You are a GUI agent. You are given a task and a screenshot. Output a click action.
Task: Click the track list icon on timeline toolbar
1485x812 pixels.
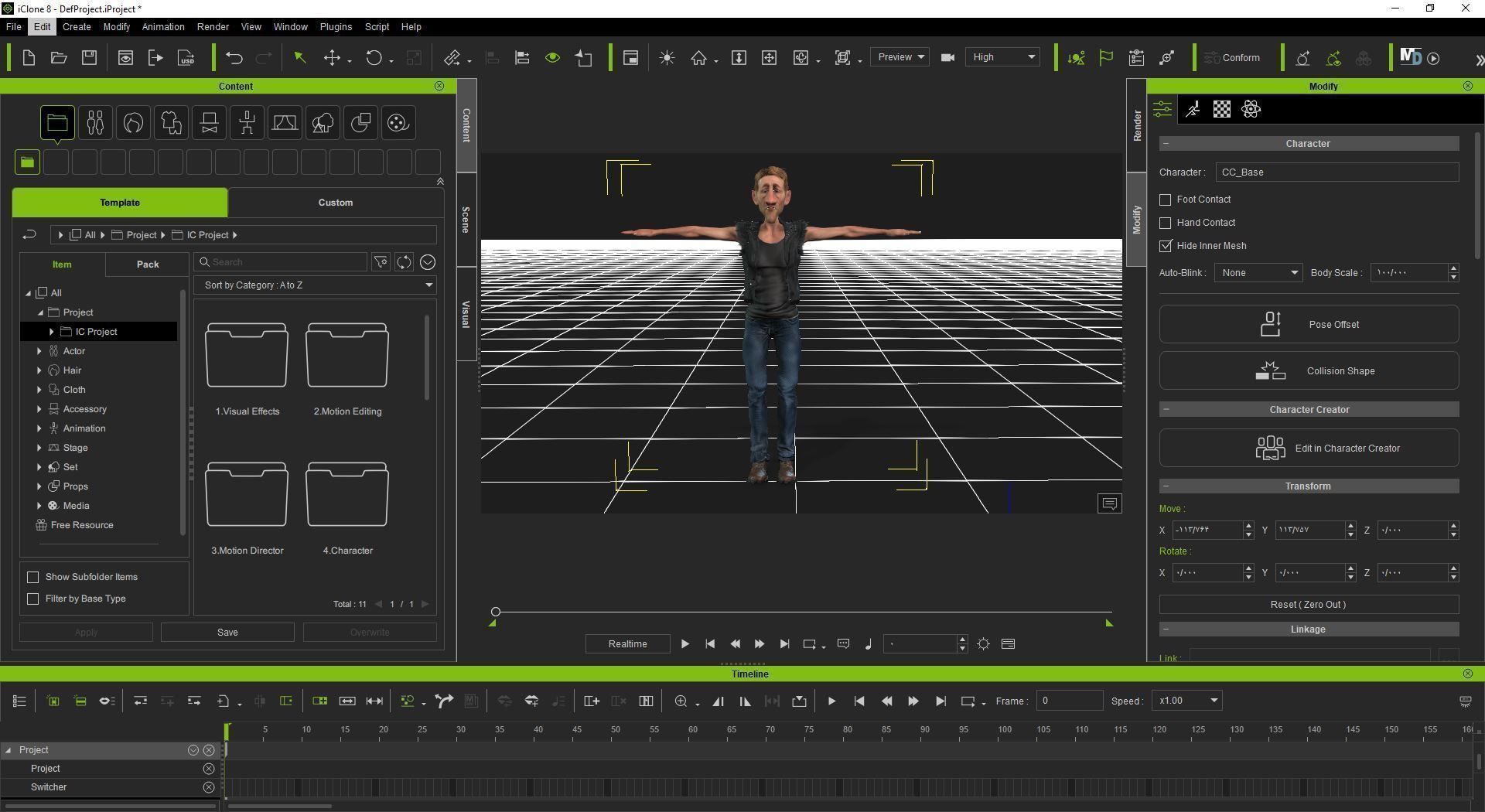point(19,701)
